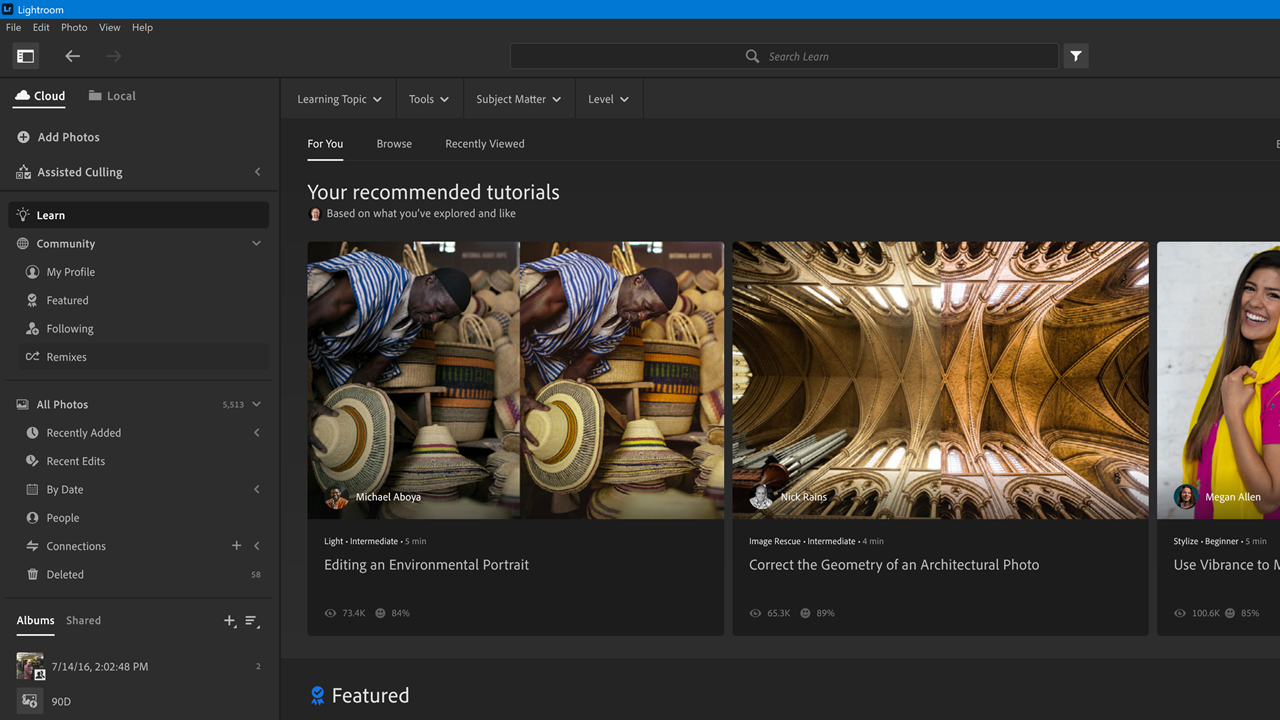The height and width of the screenshot is (720, 1280).
Task: Click the Featured ribbon icon in sidebar
Action: pos(32,300)
